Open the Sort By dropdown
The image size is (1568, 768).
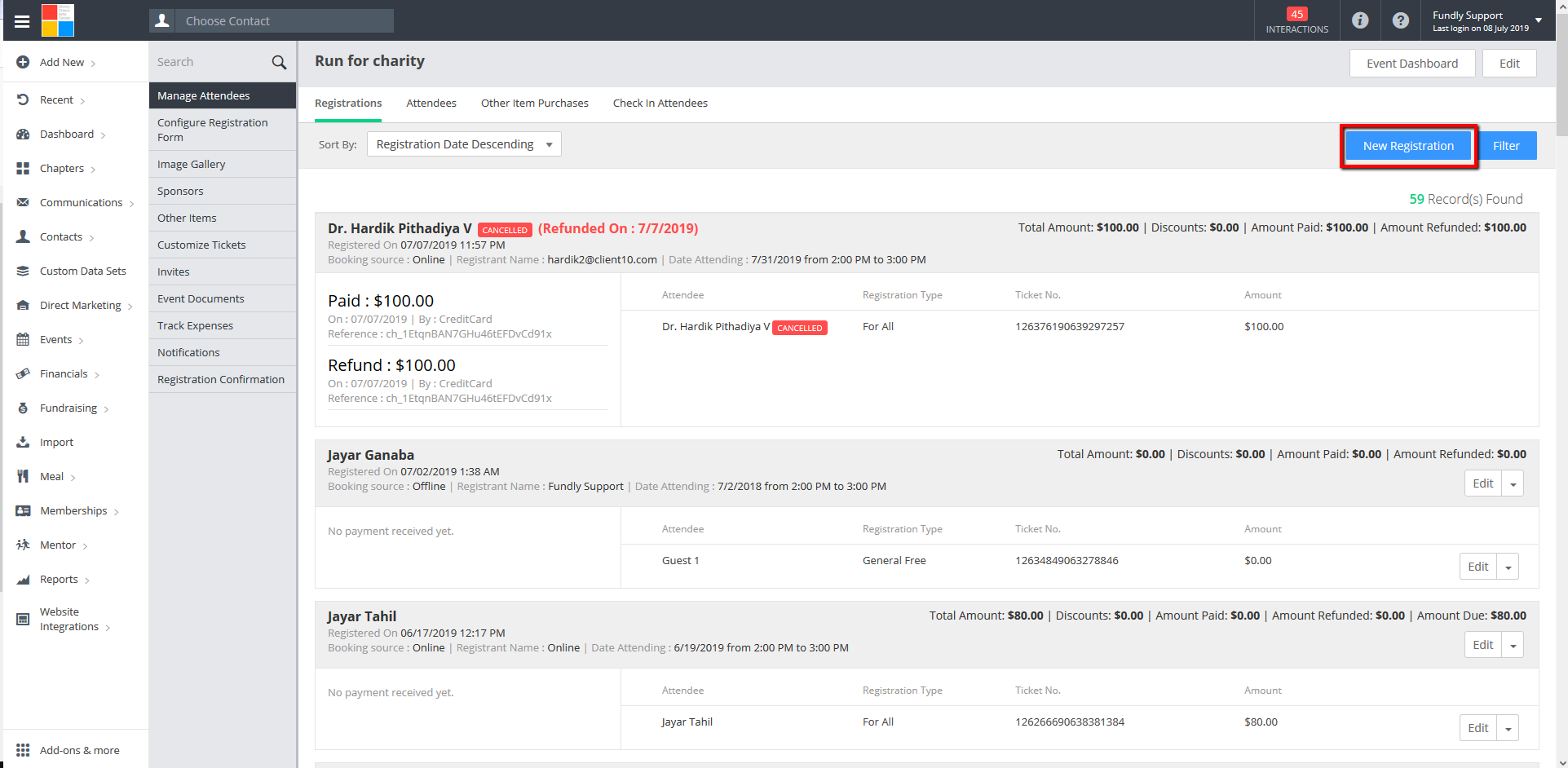[x=464, y=144]
